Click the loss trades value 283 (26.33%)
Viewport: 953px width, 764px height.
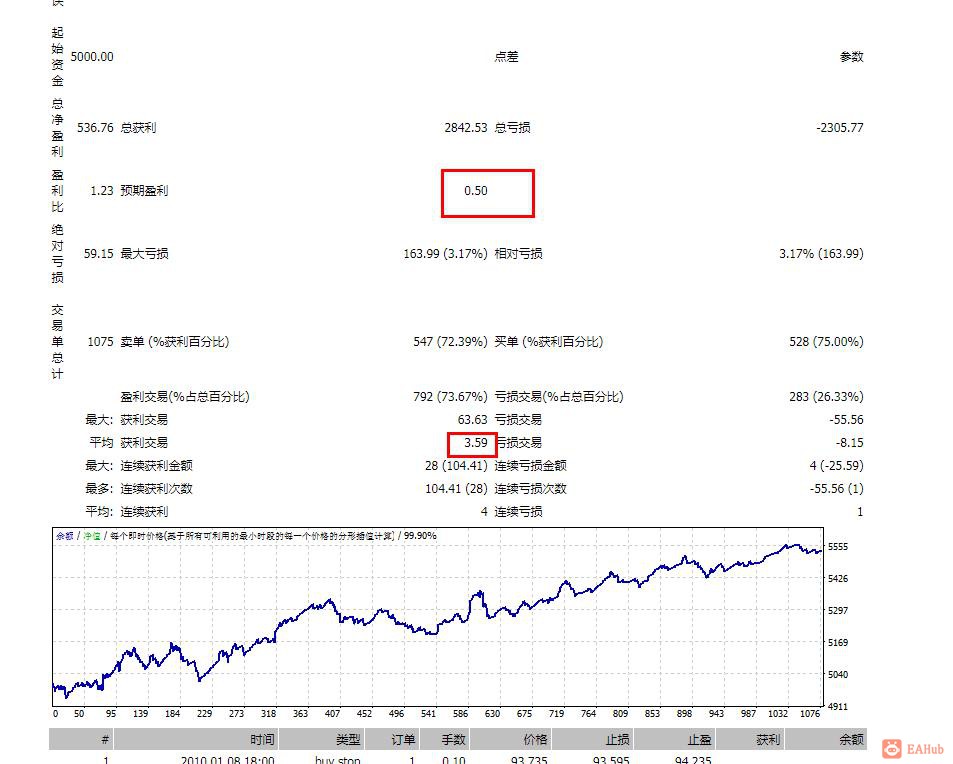(827, 397)
